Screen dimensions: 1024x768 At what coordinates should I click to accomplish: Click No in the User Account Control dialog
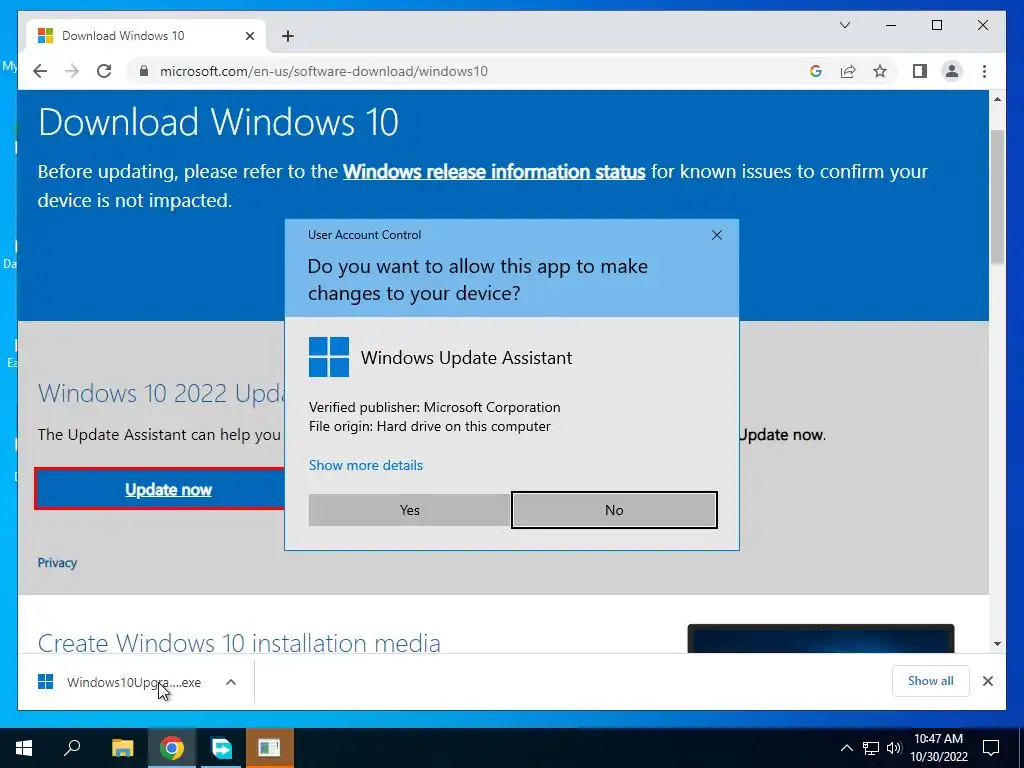click(x=614, y=510)
